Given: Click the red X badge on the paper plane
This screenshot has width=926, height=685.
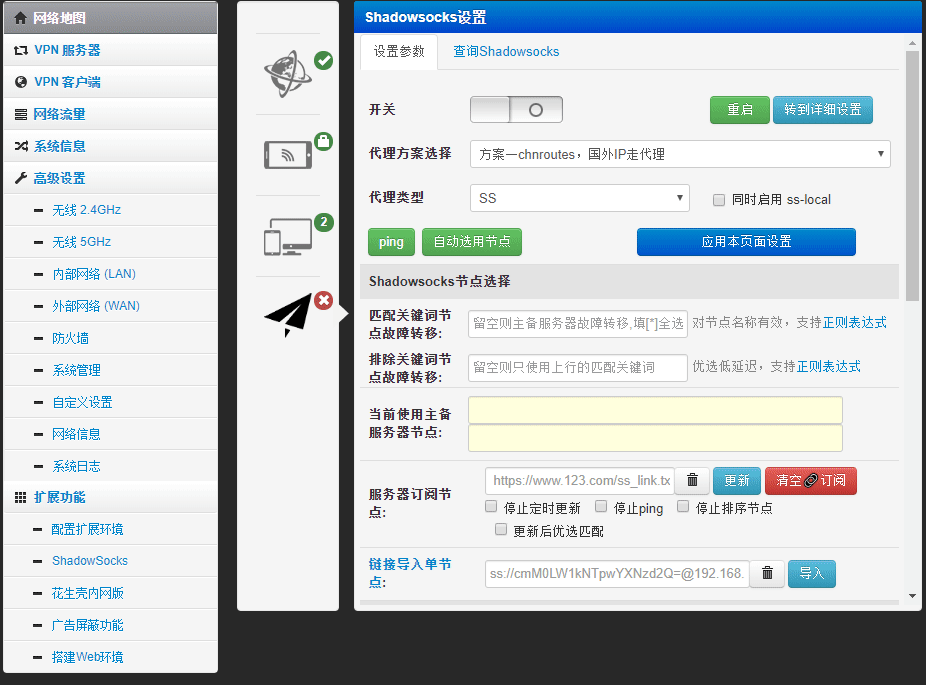Looking at the screenshot, I should pos(324,301).
